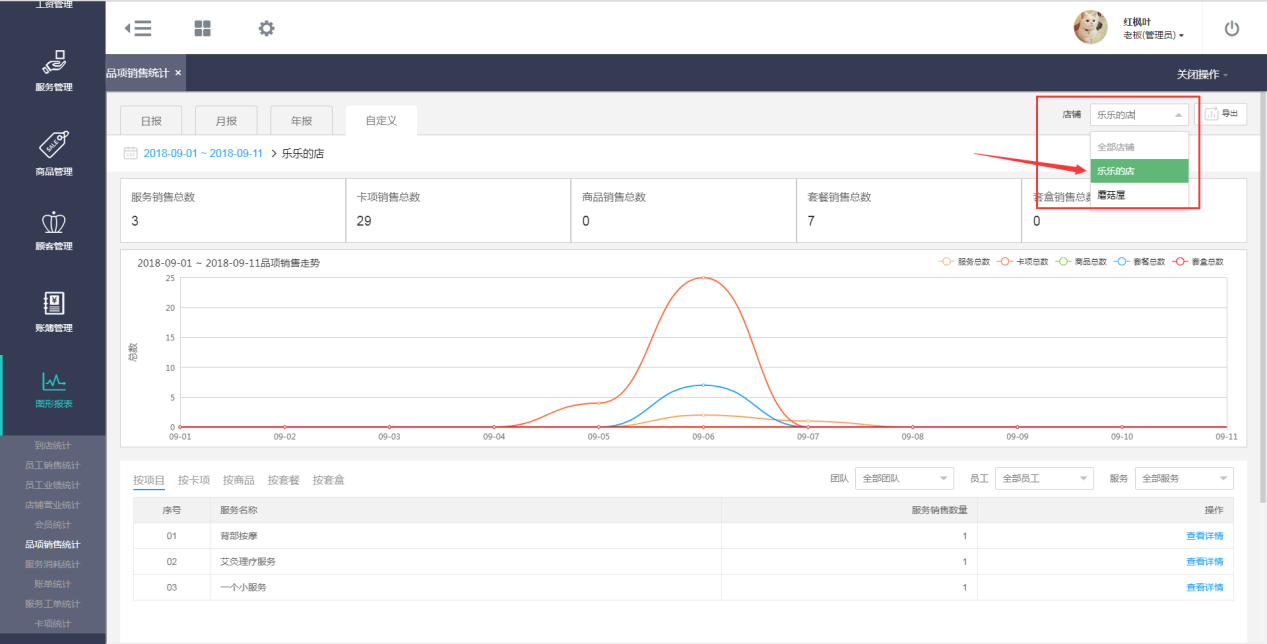Image resolution: width=1267 pixels, height=644 pixels.
Task: Open 商品管理 sale tag icon
Action: tap(54, 153)
